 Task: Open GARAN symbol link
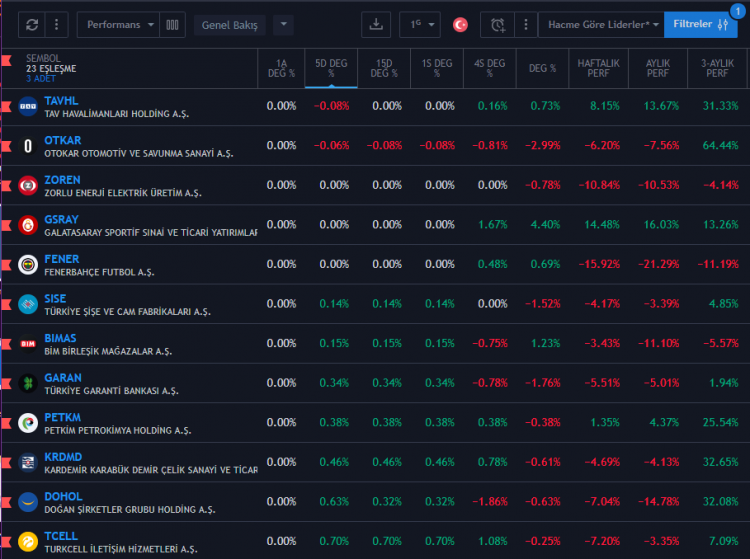point(63,378)
